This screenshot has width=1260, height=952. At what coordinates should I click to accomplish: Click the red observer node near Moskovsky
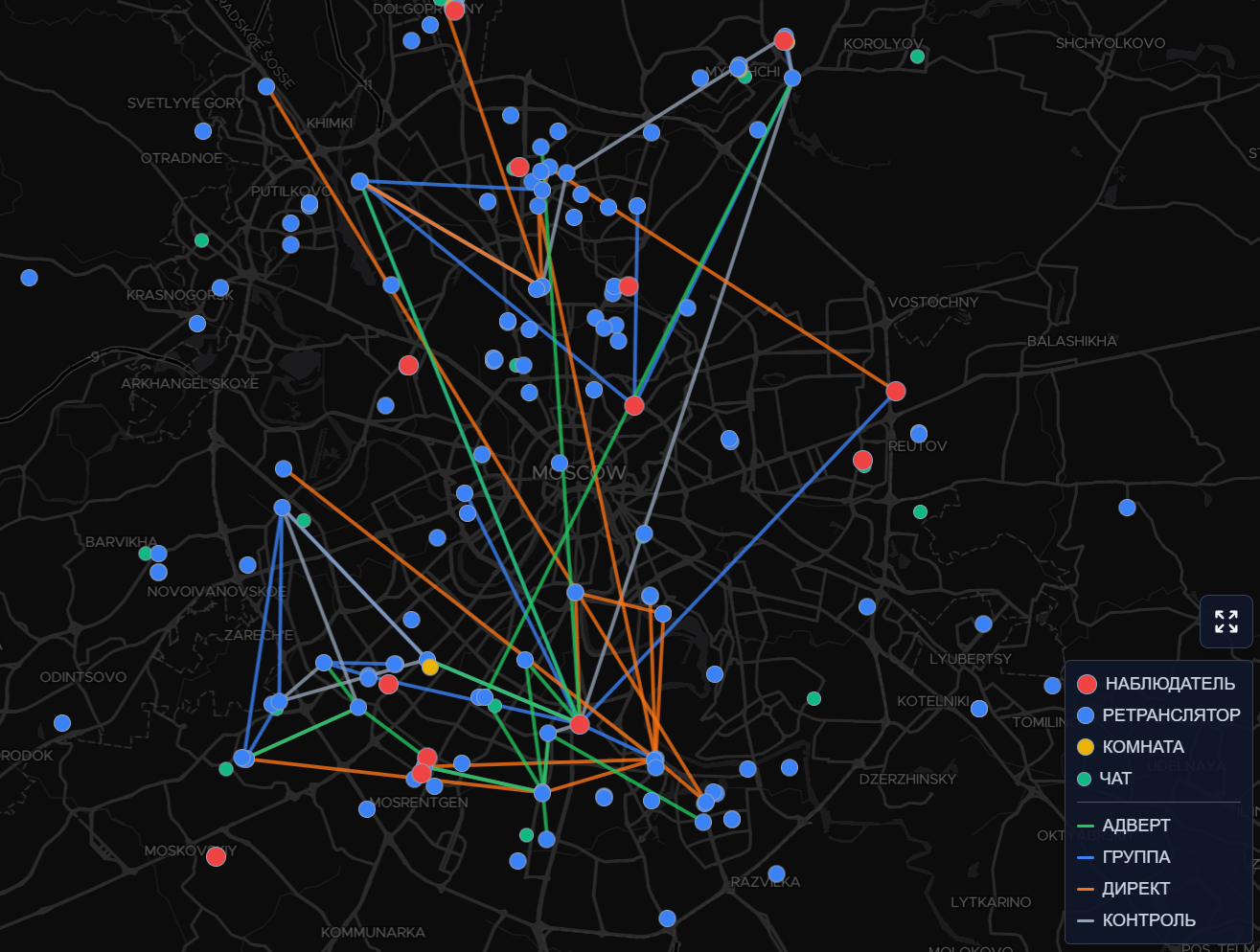point(217,856)
